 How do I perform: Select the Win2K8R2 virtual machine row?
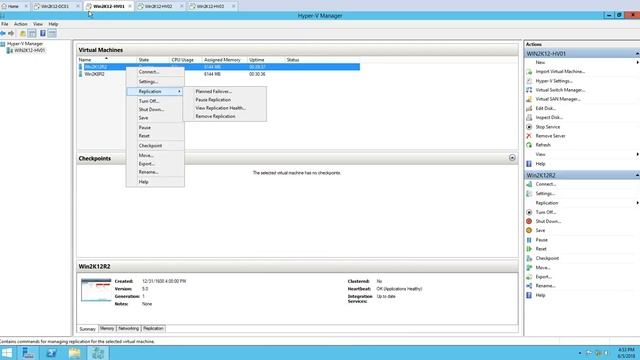tap(218, 74)
